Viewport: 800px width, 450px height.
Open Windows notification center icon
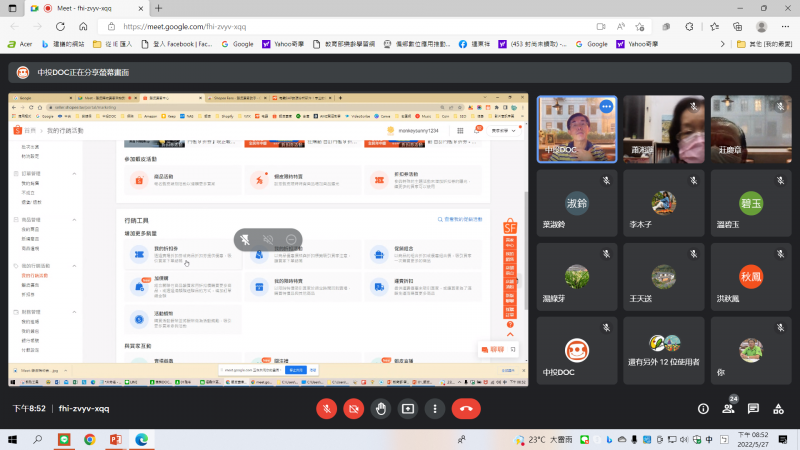783,439
